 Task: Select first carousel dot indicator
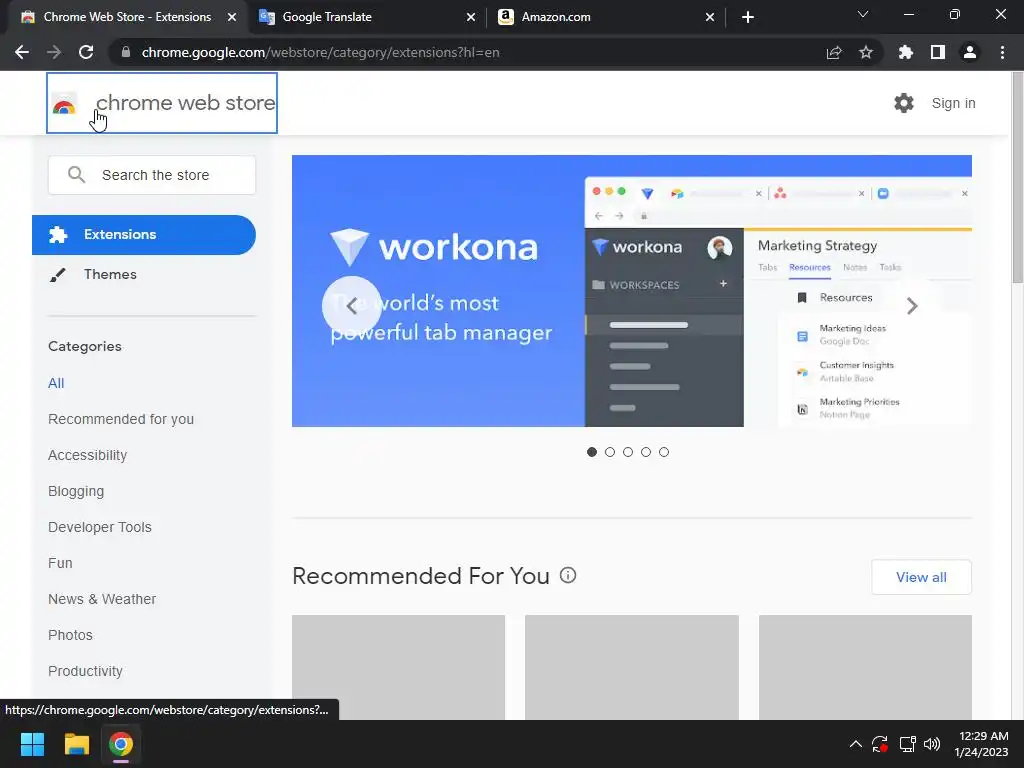(592, 452)
